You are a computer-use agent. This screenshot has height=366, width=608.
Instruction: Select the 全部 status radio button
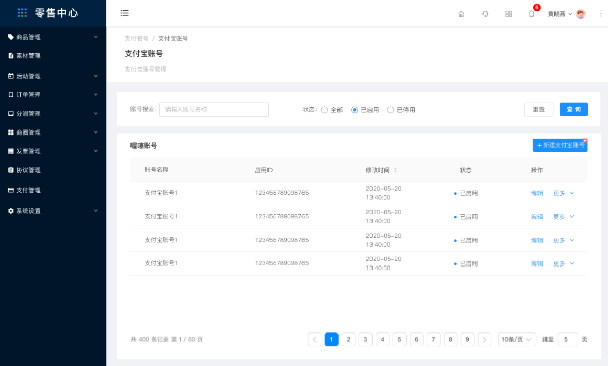(x=325, y=110)
